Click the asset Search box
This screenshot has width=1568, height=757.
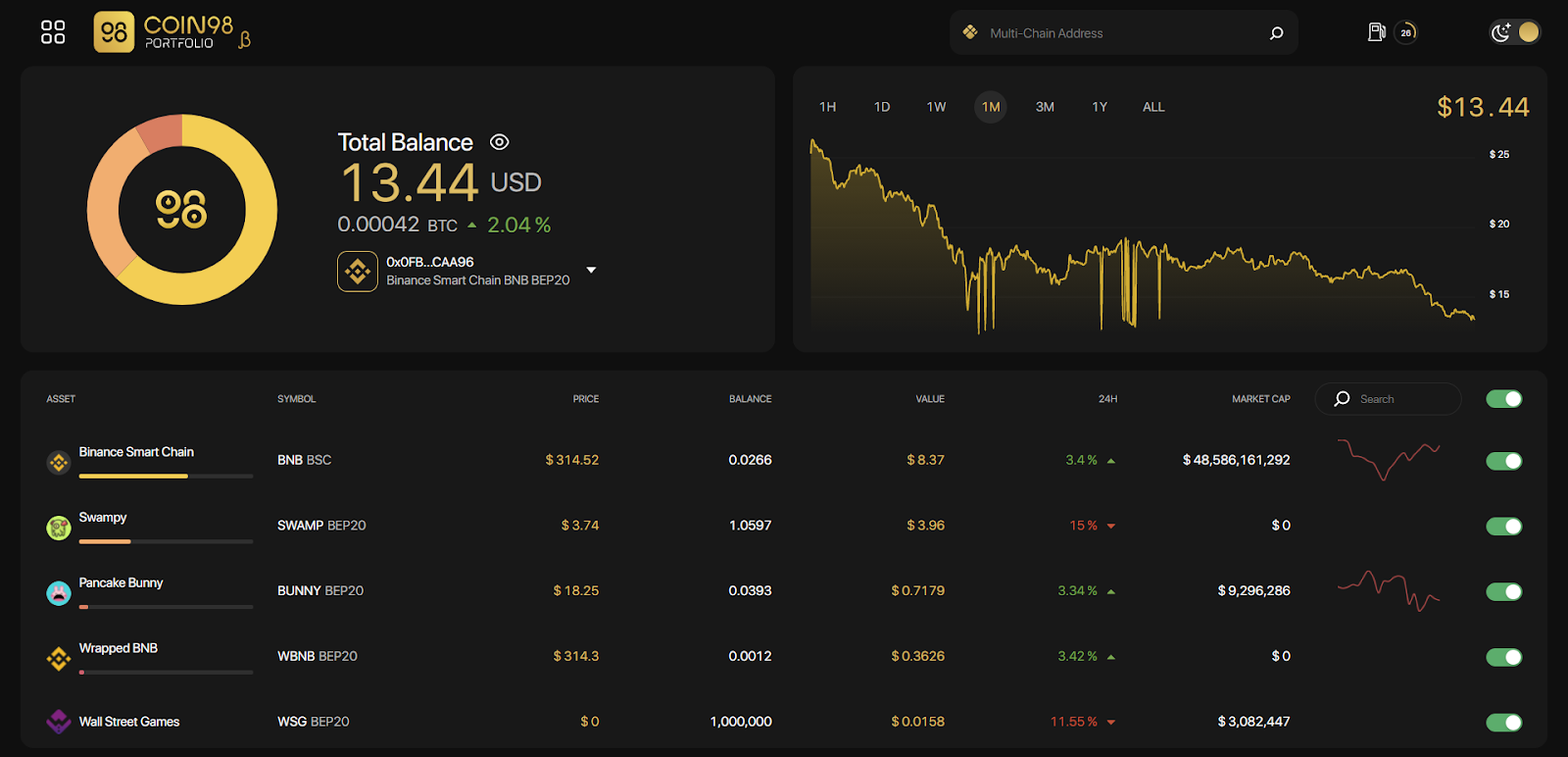click(1388, 399)
